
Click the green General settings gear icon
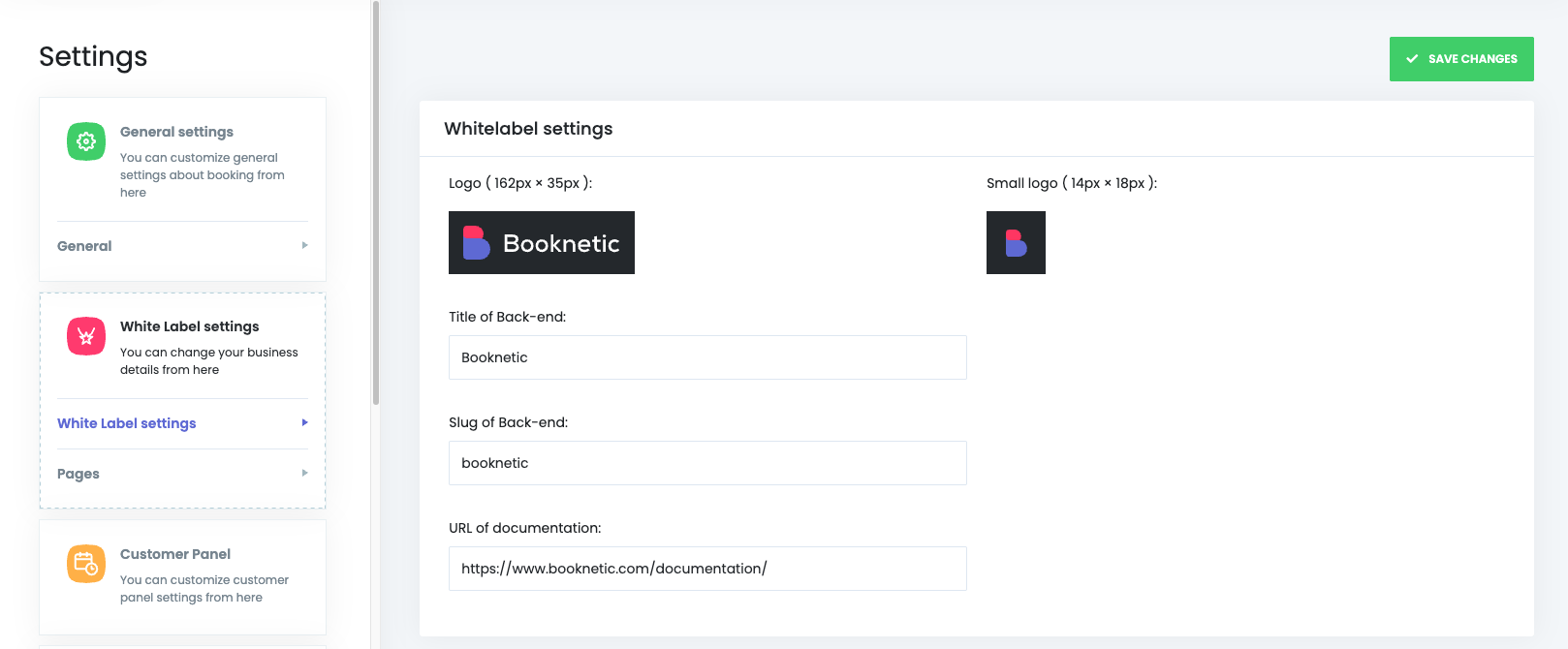[x=86, y=141]
